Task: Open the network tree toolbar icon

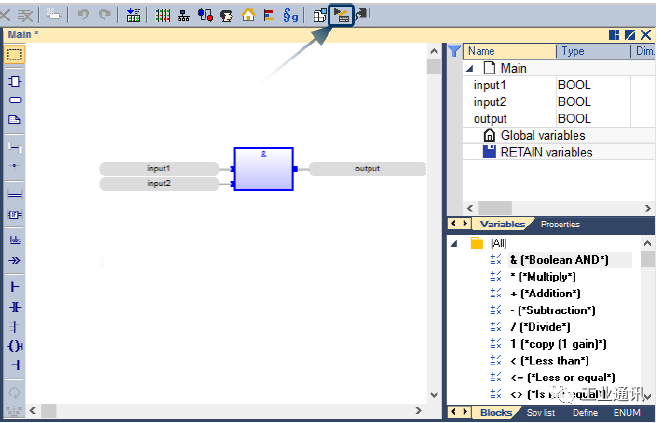Action: pos(183,16)
